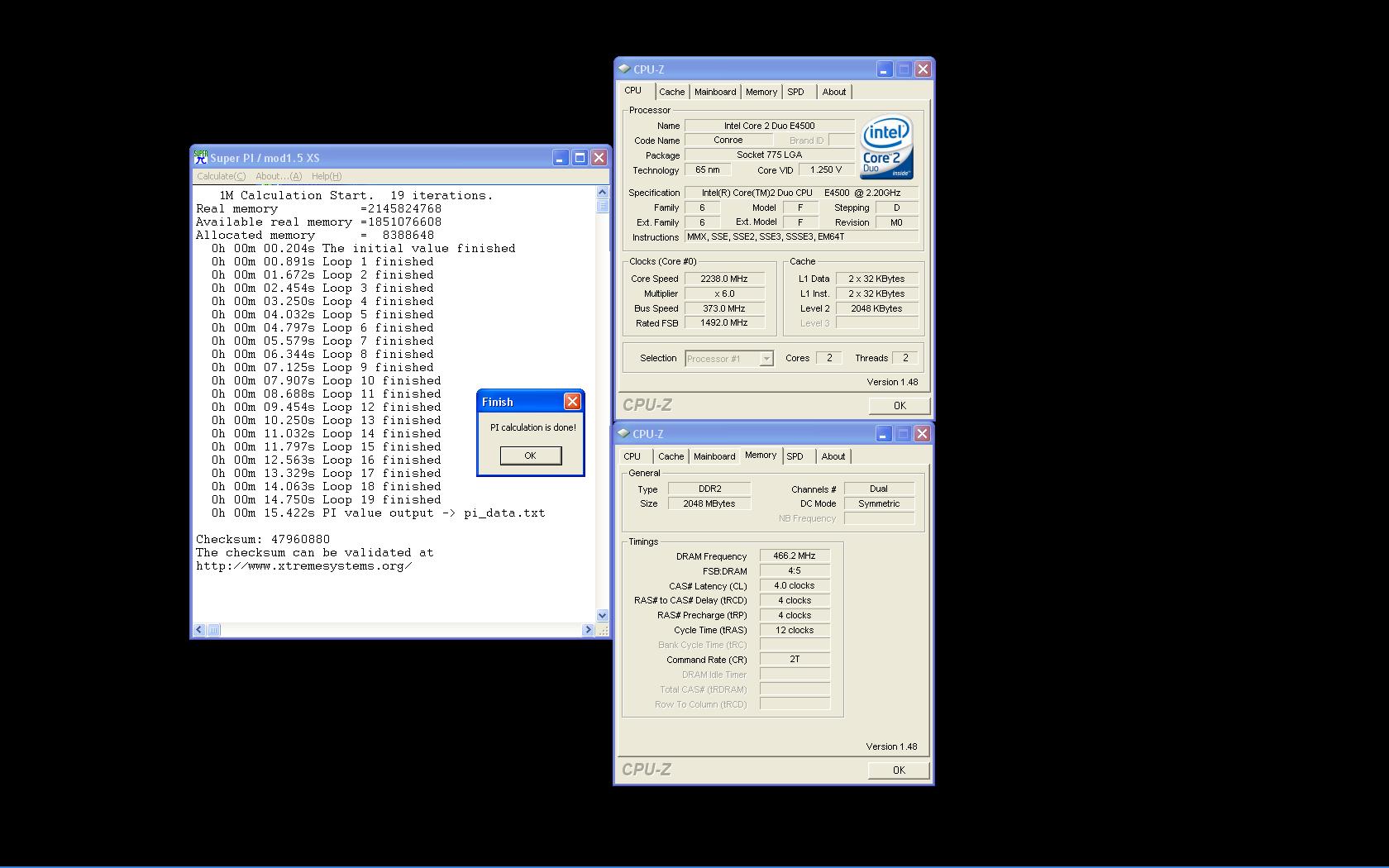
Task: Minimize the Super PI window
Action: [x=561, y=157]
